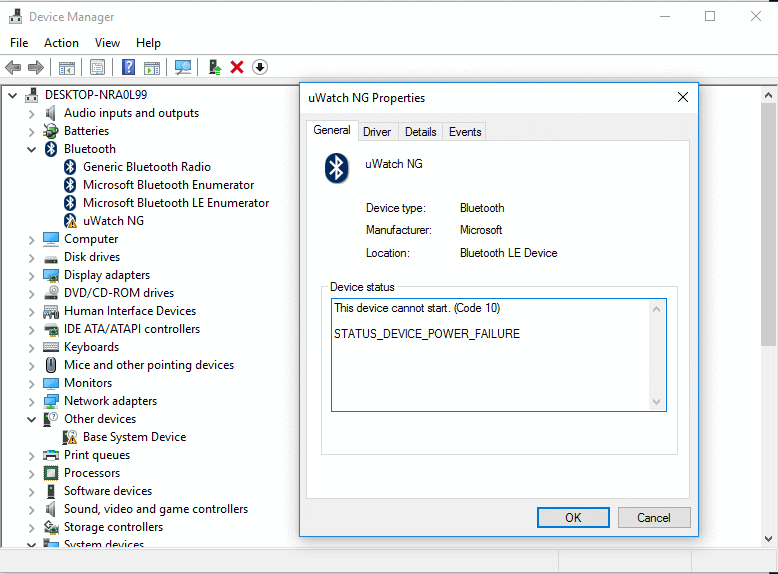
Task: Expand the Batteries category
Action: coord(32,132)
